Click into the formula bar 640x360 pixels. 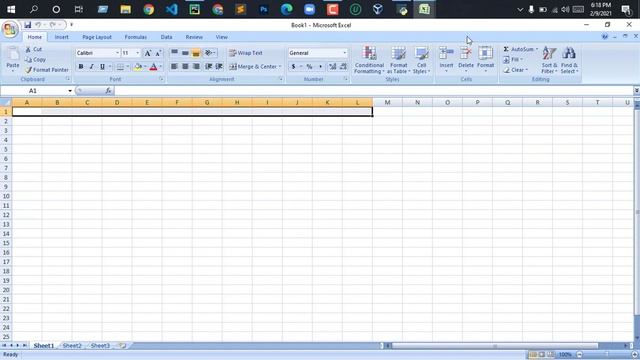[373, 91]
